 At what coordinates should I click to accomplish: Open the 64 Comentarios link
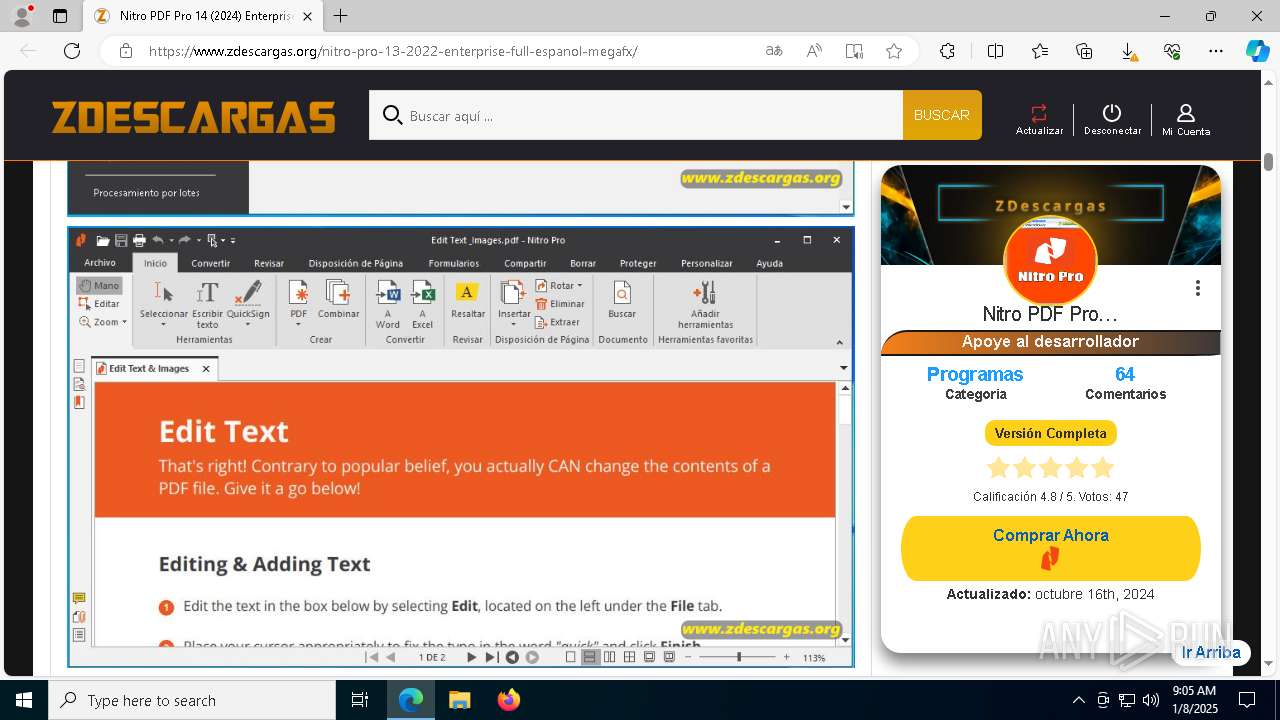[1125, 374]
